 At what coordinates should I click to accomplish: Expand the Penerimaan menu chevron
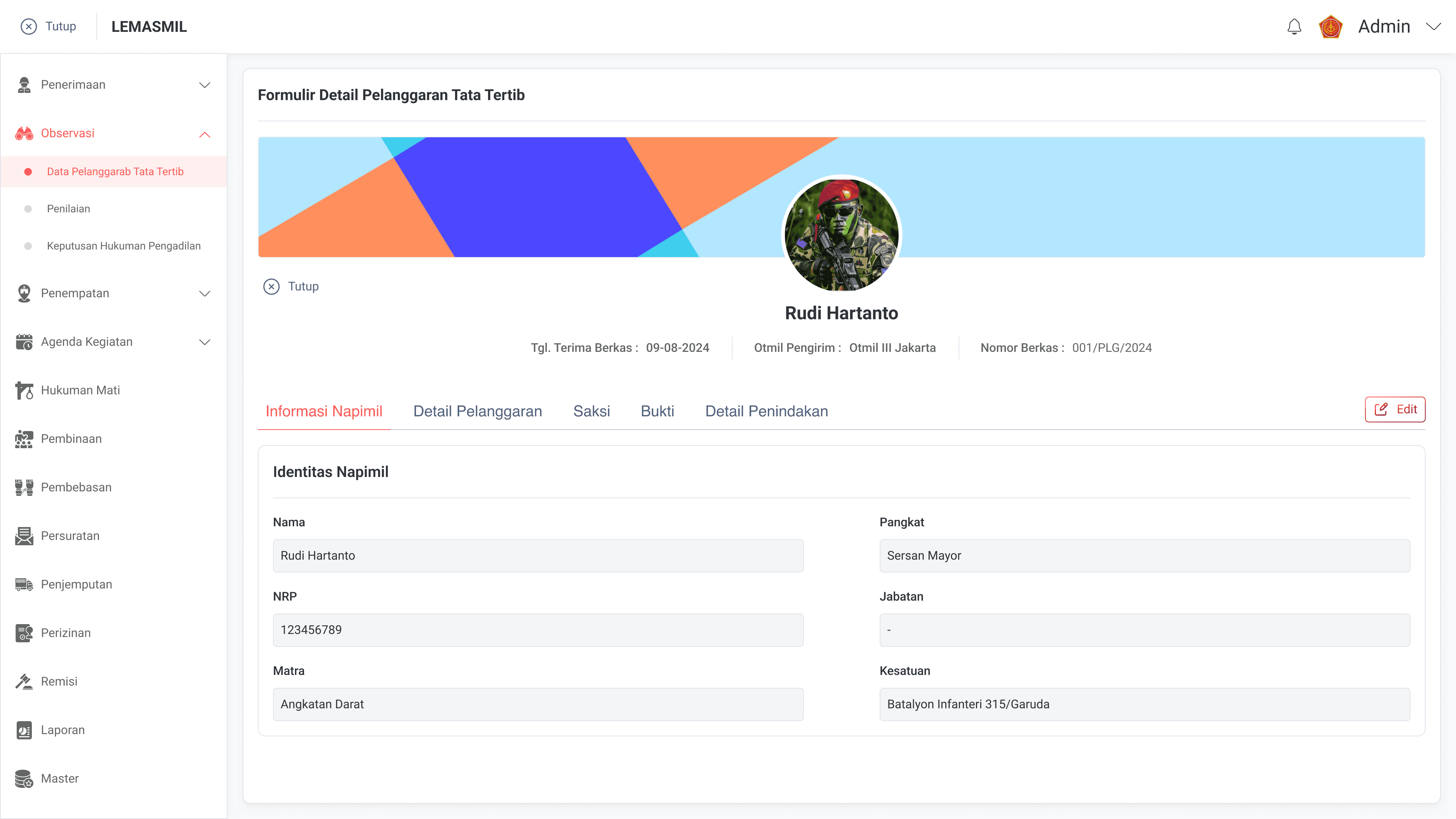coord(205,85)
